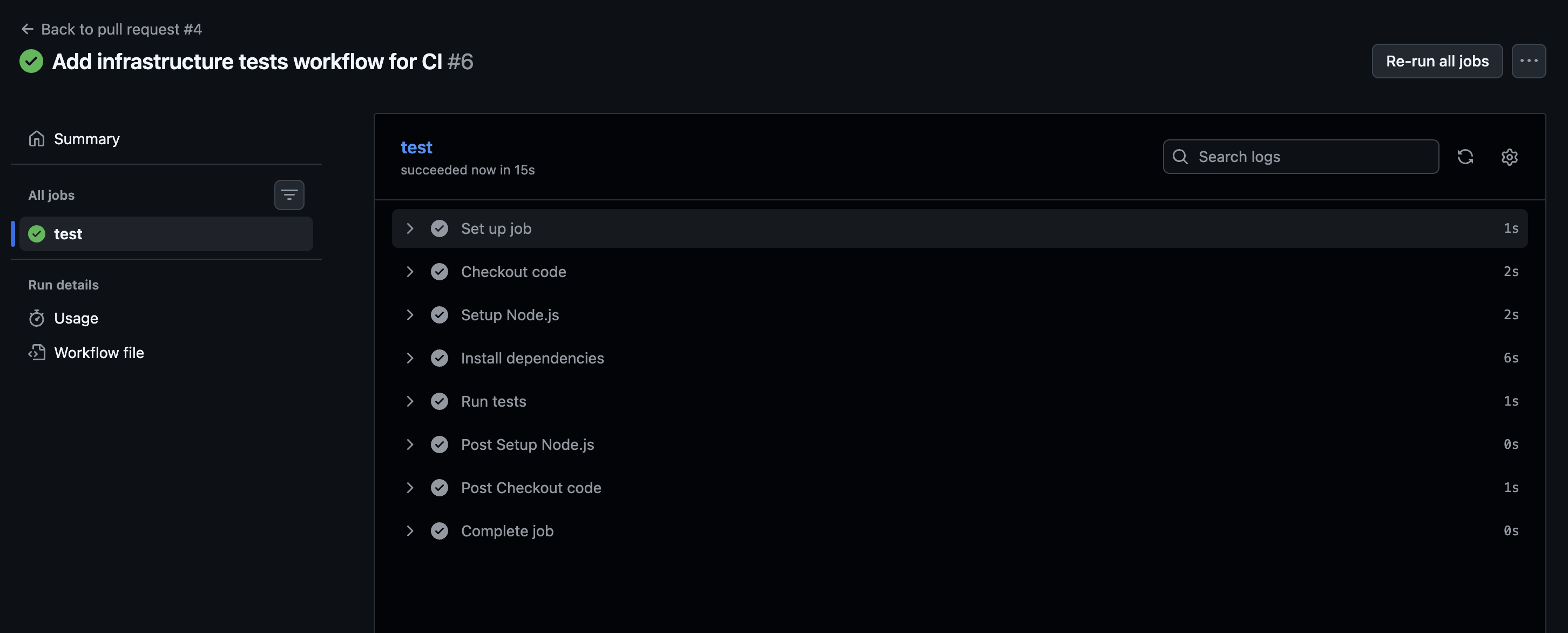Expand the Run tests step
Image resolution: width=1568 pixels, height=633 pixels.
click(x=410, y=401)
